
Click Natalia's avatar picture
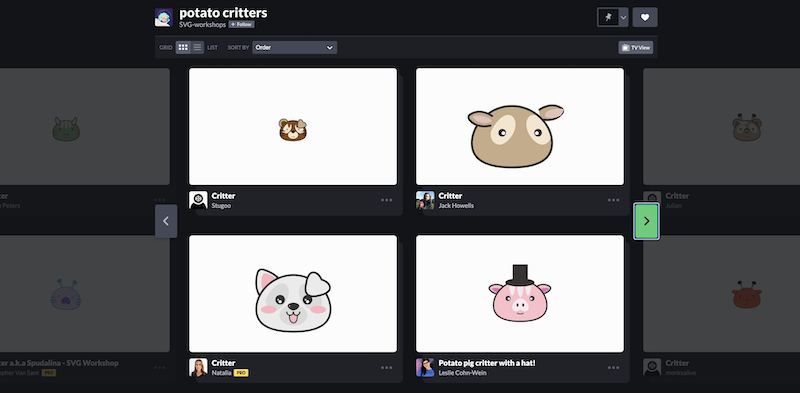pyautogui.click(x=198, y=367)
